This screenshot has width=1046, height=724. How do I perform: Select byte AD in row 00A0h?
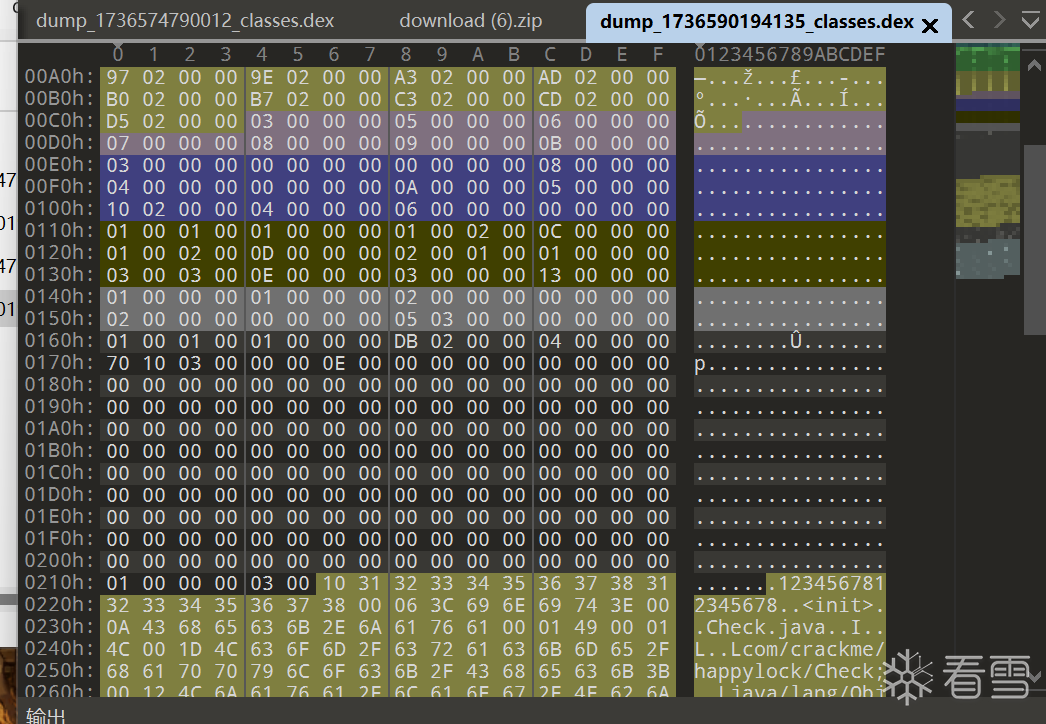click(550, 77)
